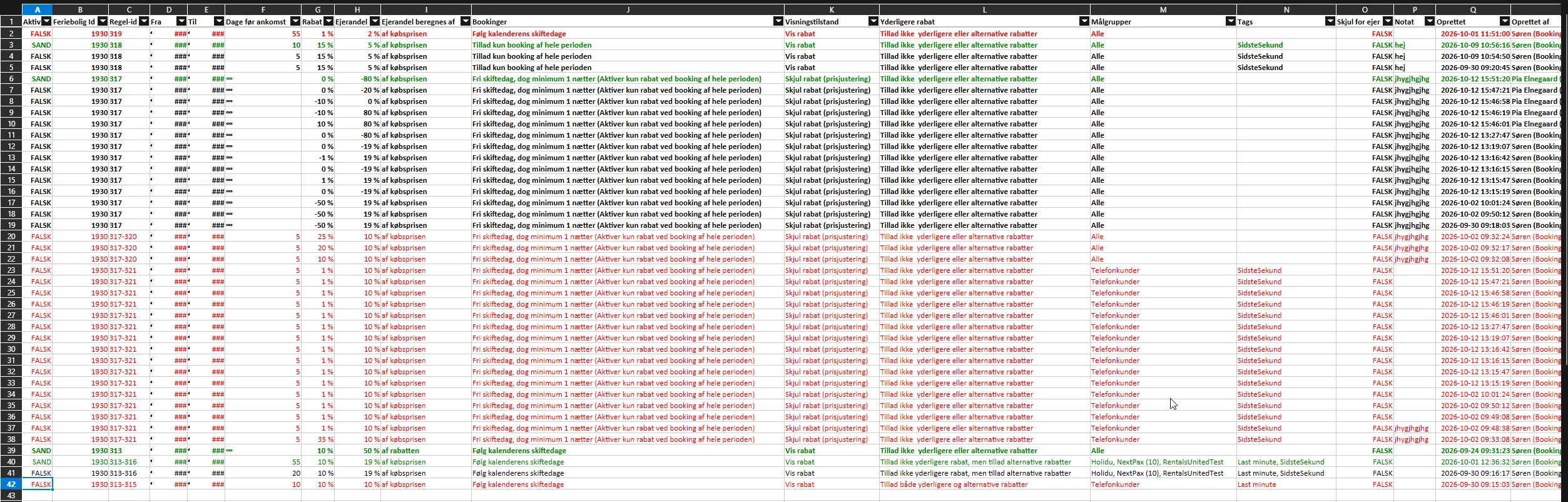Click the Regel-id cell containing 313-315
This screenshot has width=1568, height=502.
[129, 484]
